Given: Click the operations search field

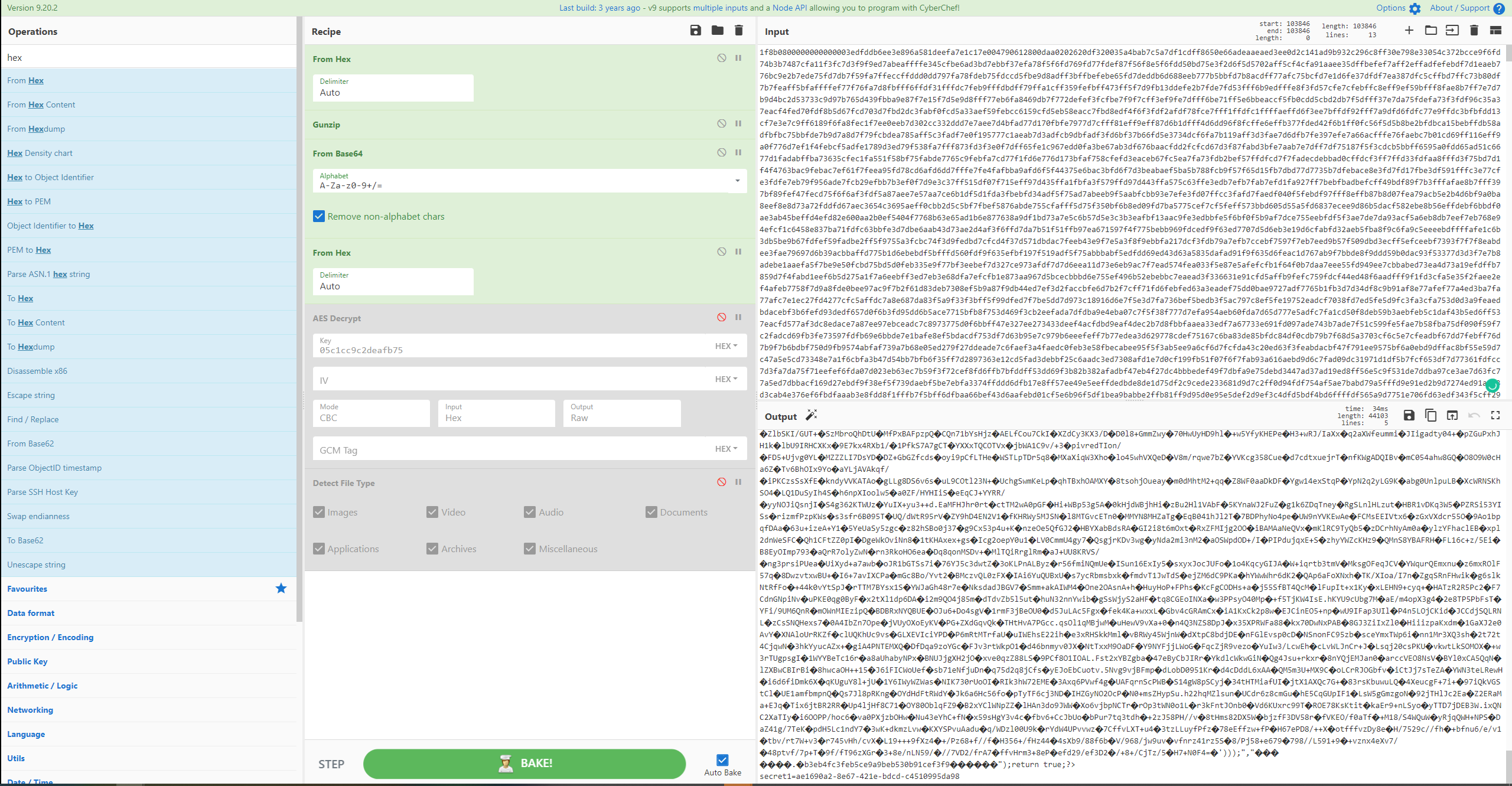Looking at the screenshot, I should 148,57.
